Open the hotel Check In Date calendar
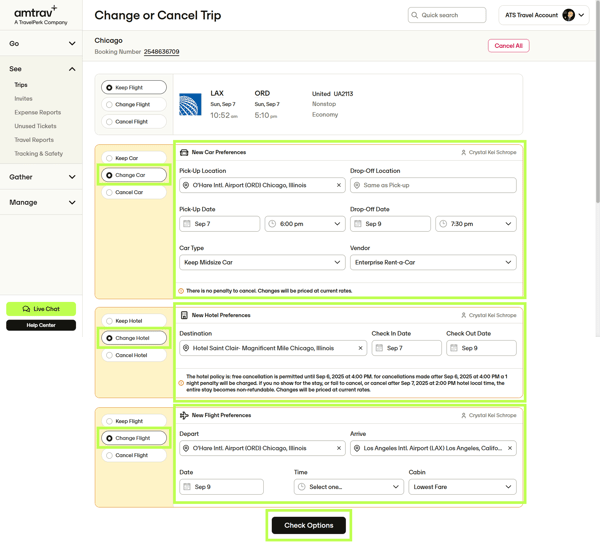 coord(406,348)
